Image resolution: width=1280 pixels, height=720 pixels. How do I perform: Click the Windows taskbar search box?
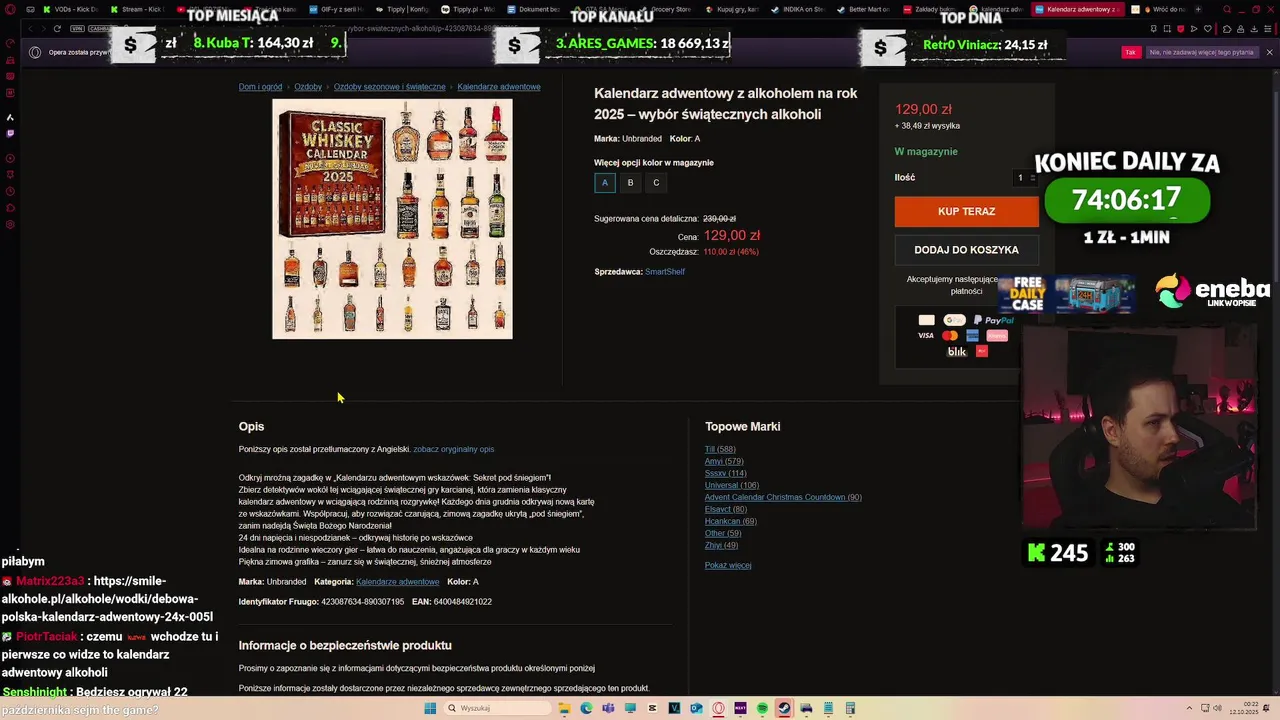(497, 708)
